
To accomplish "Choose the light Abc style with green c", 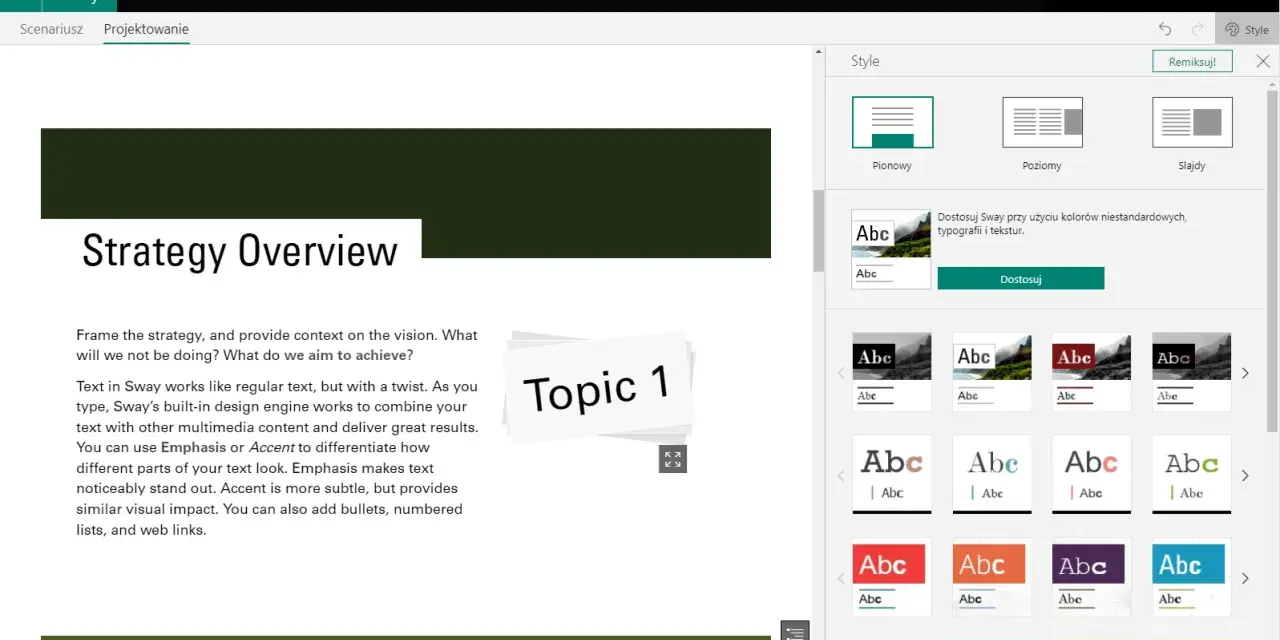I will tap(1192, 474).
